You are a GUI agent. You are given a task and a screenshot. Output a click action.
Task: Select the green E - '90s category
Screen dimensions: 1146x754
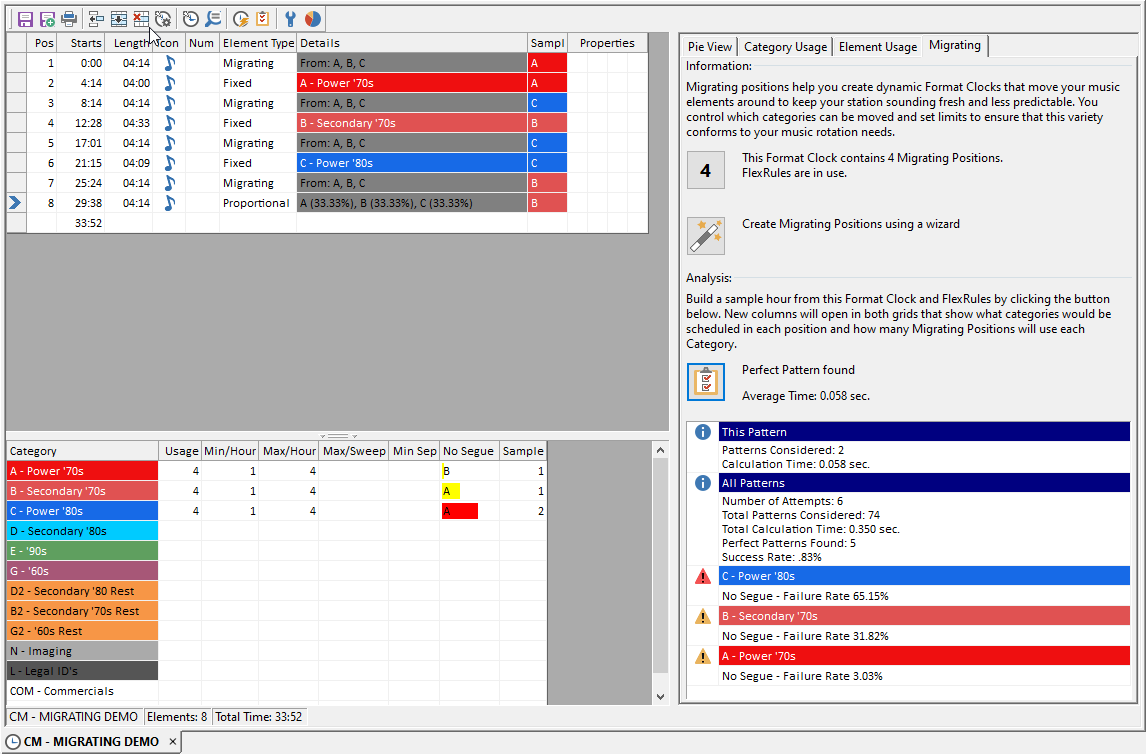(82, 551)
